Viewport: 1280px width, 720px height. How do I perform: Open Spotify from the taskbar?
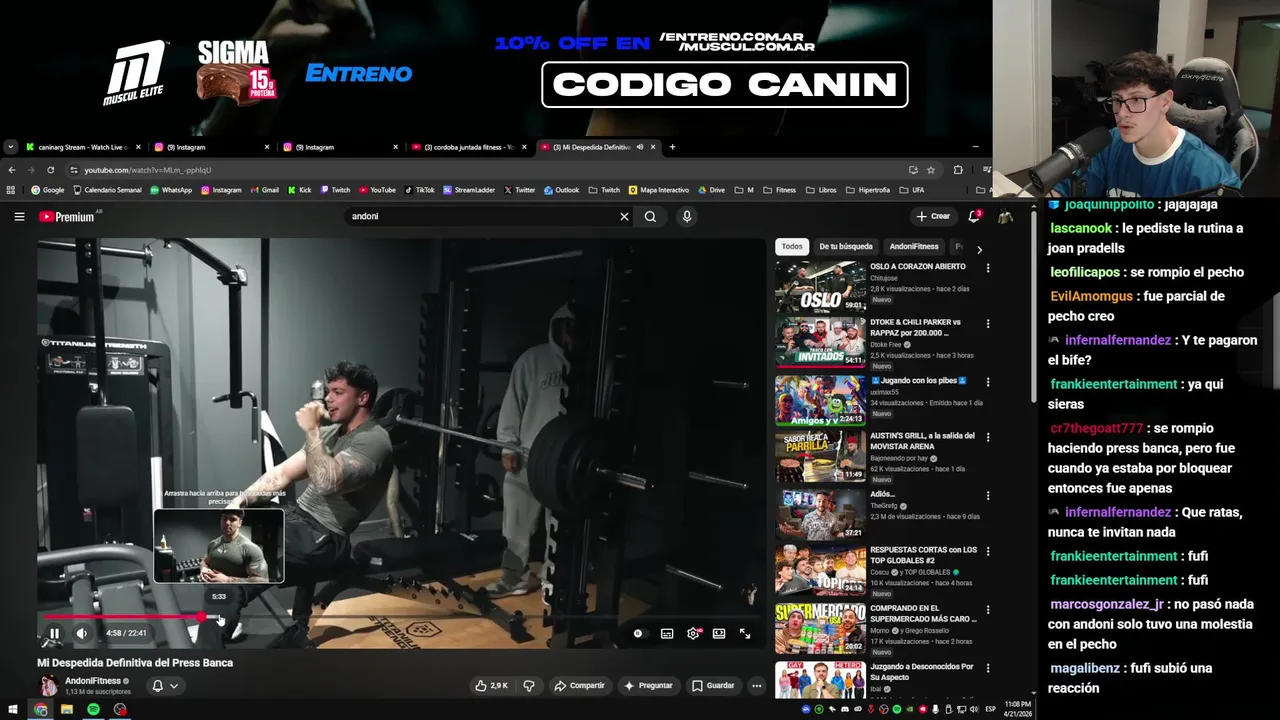(x=93, y=709)
